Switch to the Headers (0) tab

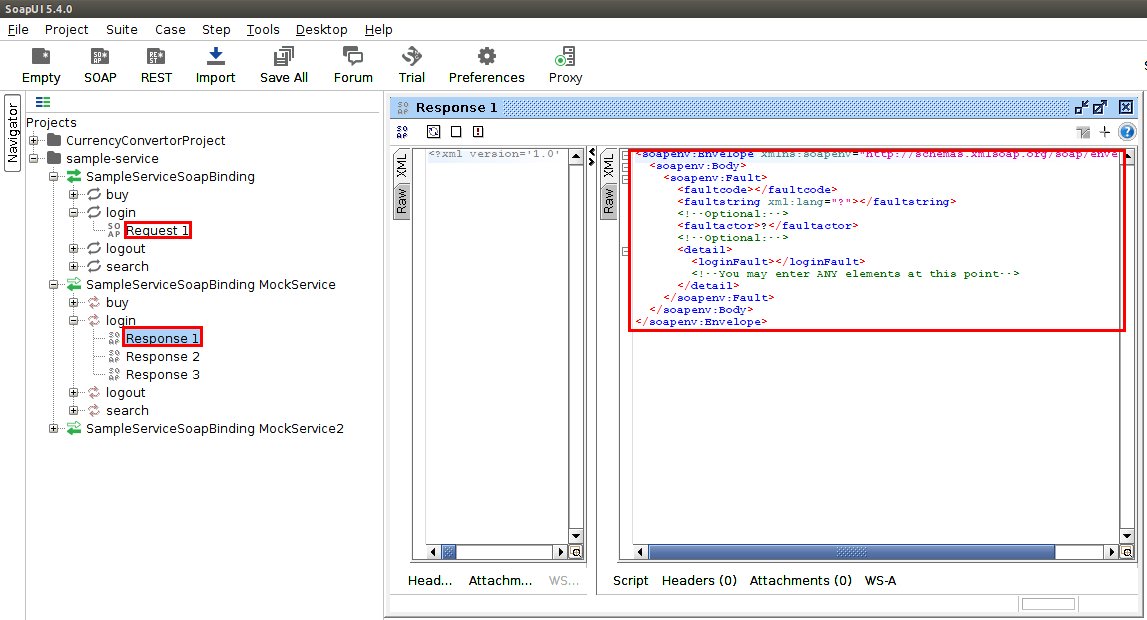[x=699, y=580]
